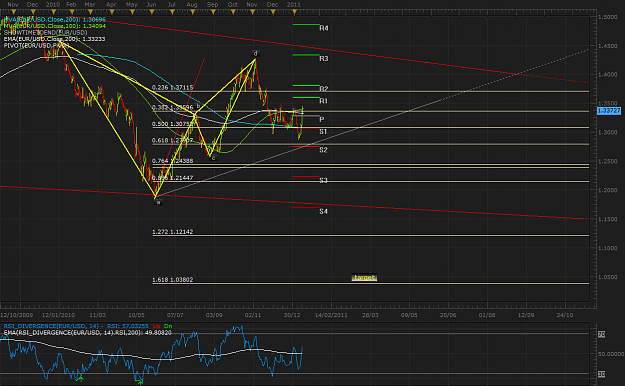The width and height of the screenshot is (625, 386).
Task: Click the 'Mar' month label on top axis
Action: tap(90, 4)
